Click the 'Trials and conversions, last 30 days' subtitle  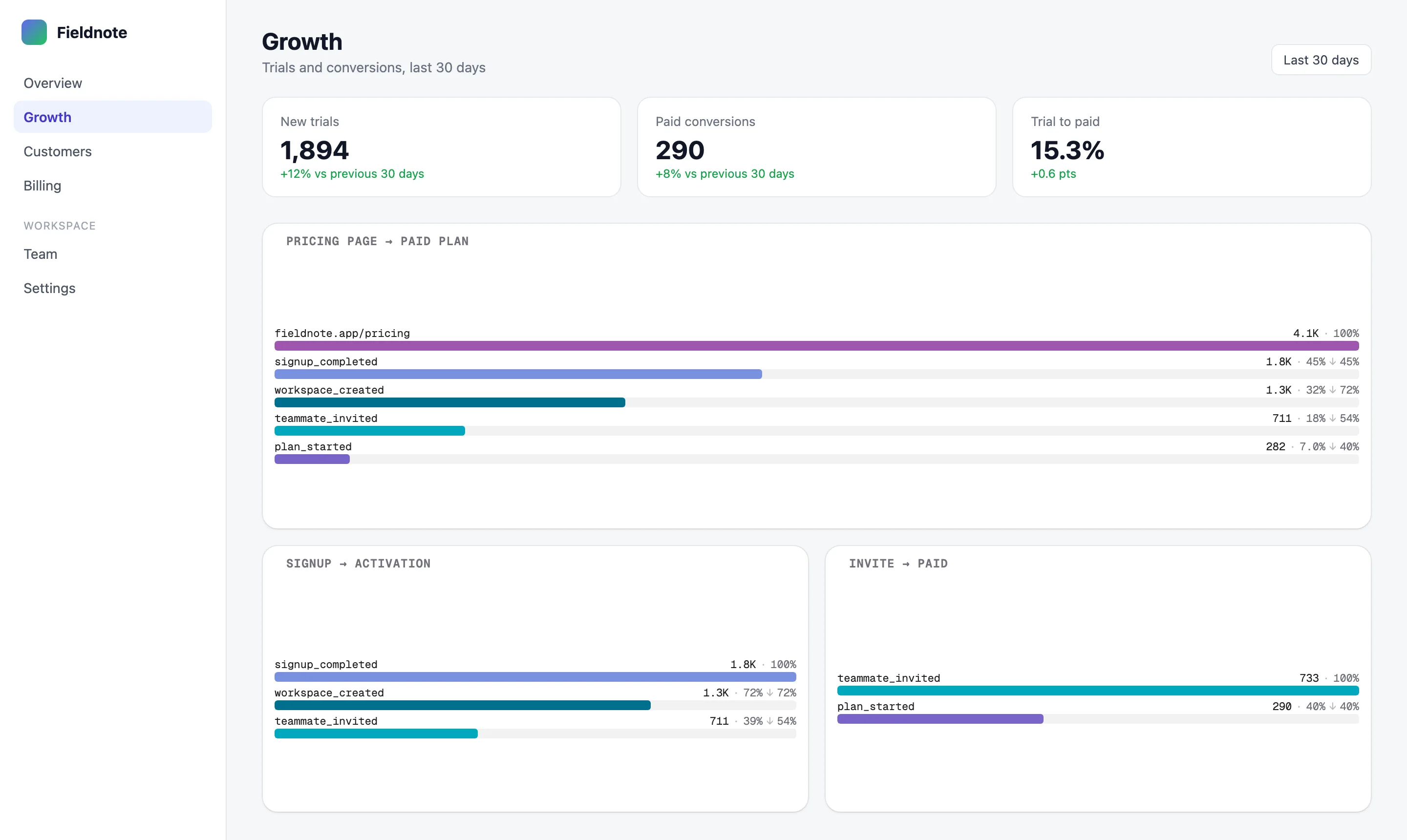point(374,67)
